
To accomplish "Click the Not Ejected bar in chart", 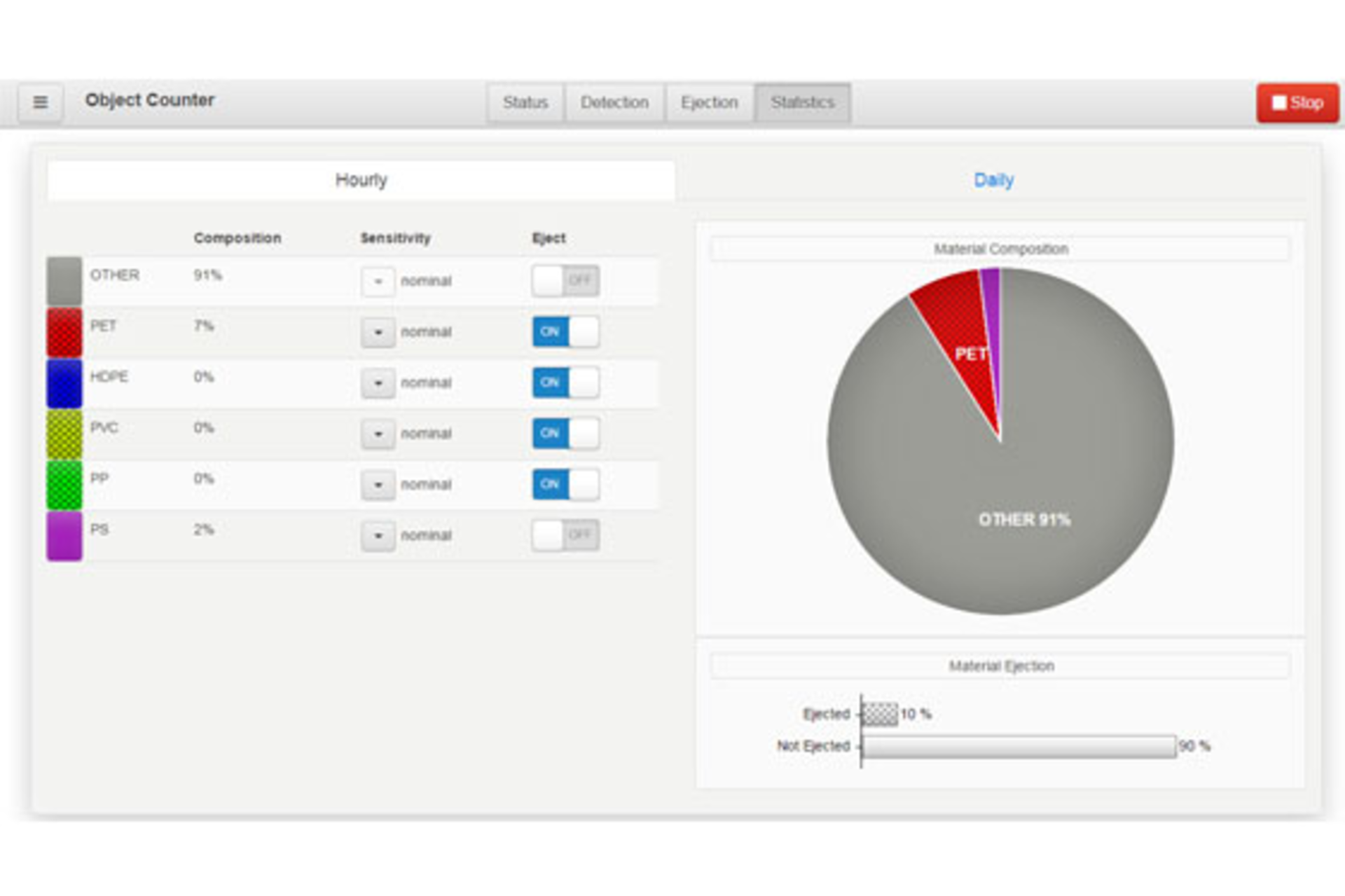I will coord(1018,746).
